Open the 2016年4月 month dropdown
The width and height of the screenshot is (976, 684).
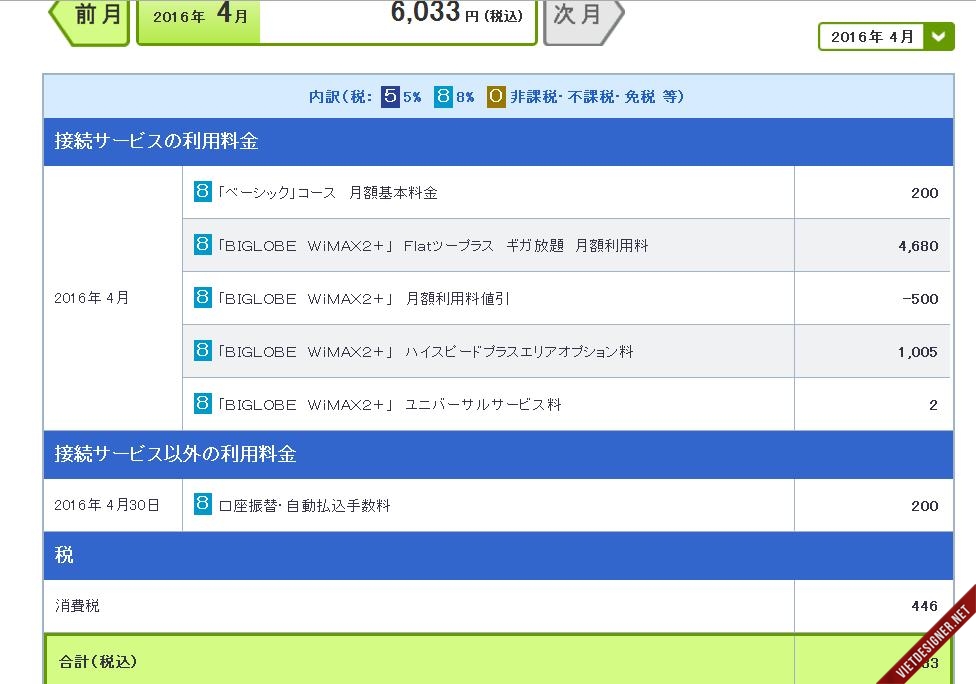[x=886, y=37]
